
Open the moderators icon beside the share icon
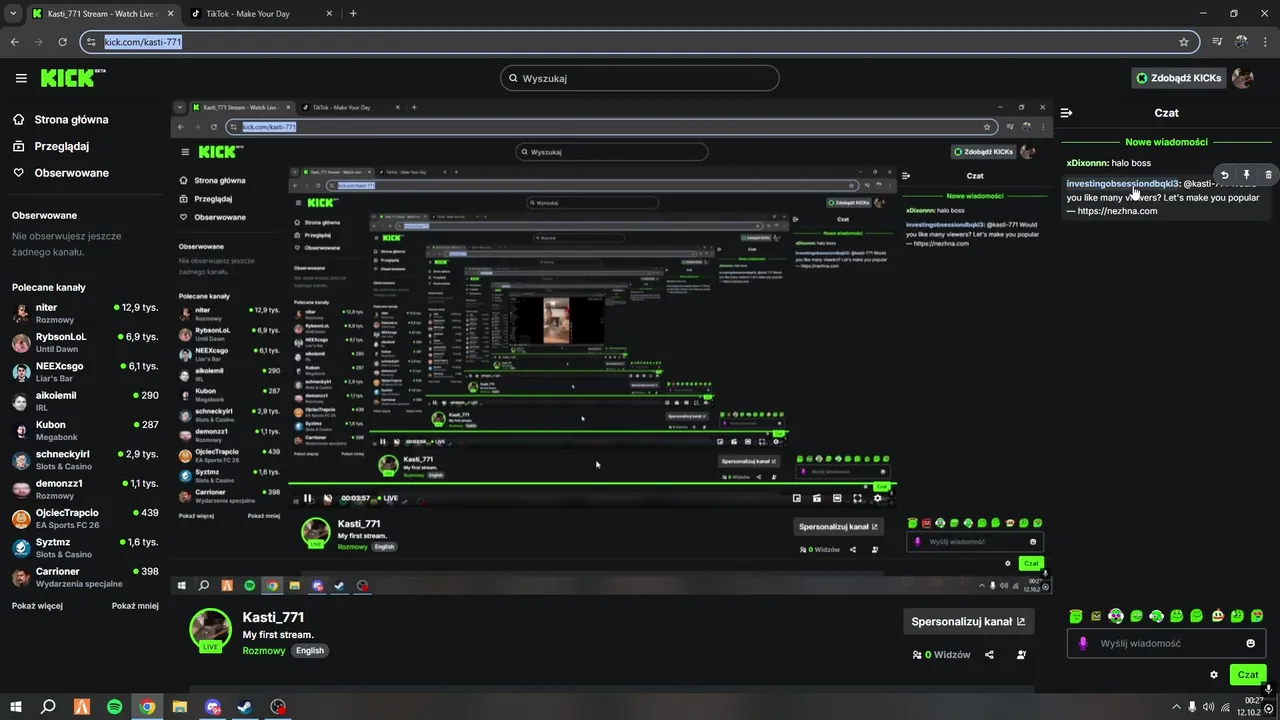[x=1021, y=655]
